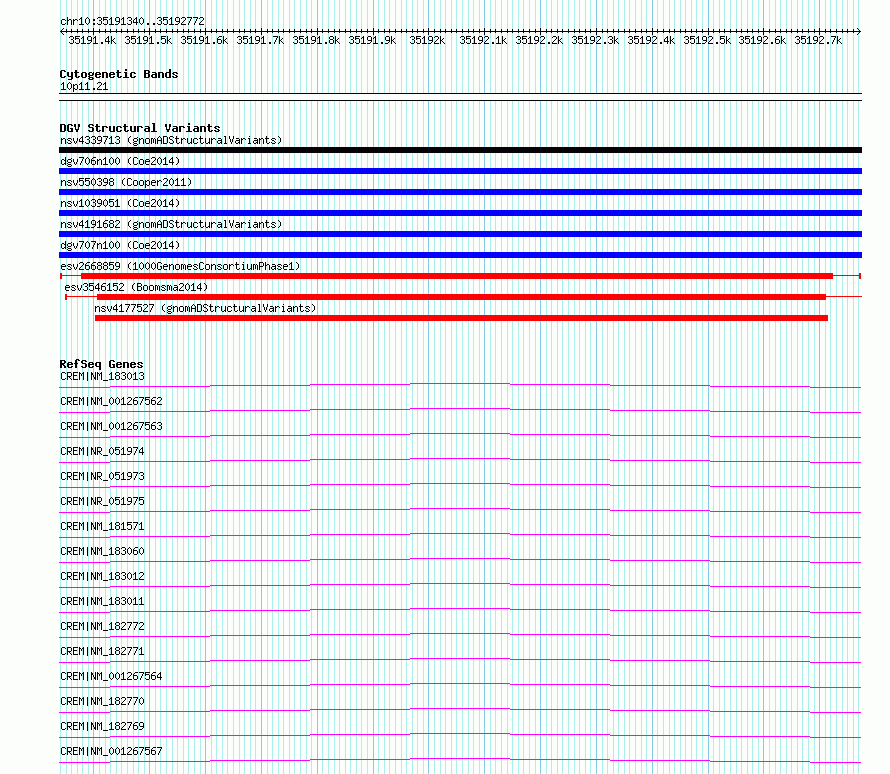Click the nsv4191682 gnomAD variant label
This screenshot has height=774, width=890.
(x=171, y=224)
